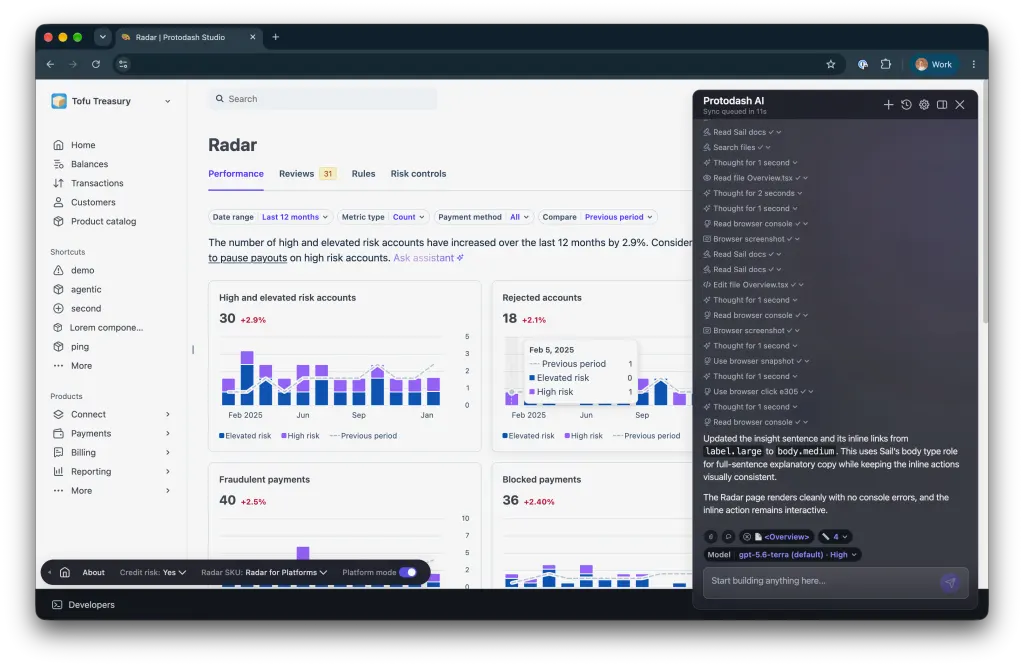This screenshot has height=667, width=1024.
Task: Expand Edit file Overview.tsx step
Action: pos(753,285)
